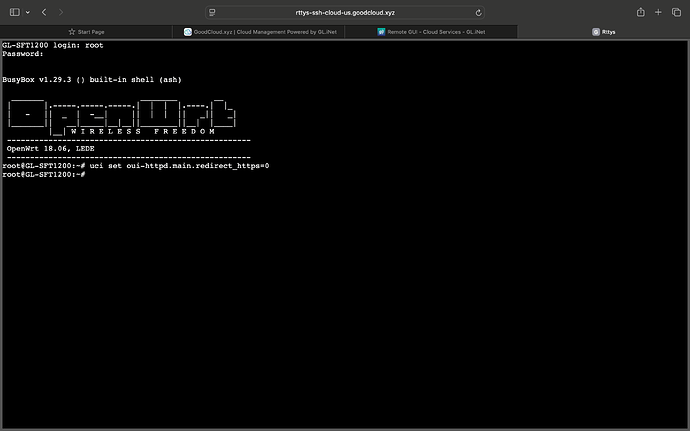Click the address bar URL field

pyautogui.click(x=345, y=12)
